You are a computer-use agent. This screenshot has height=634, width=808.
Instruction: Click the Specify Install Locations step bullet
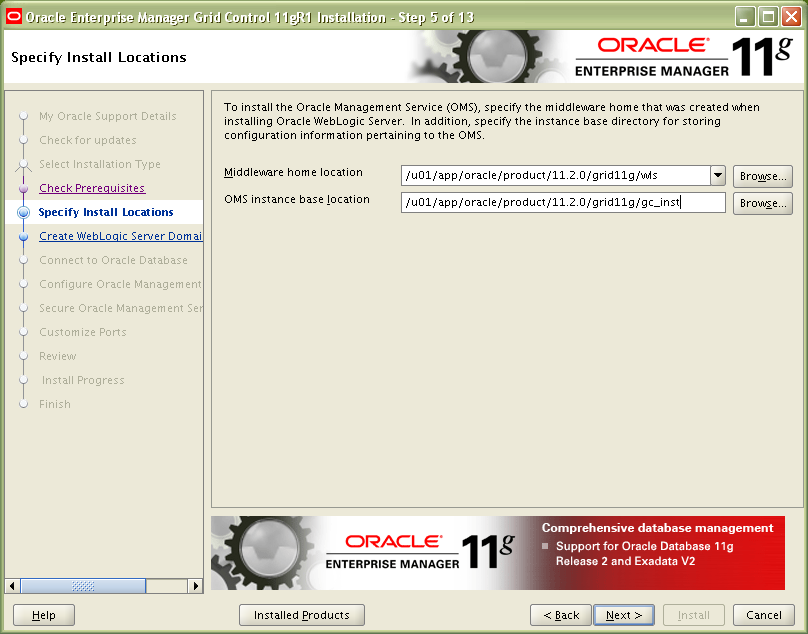23,213
